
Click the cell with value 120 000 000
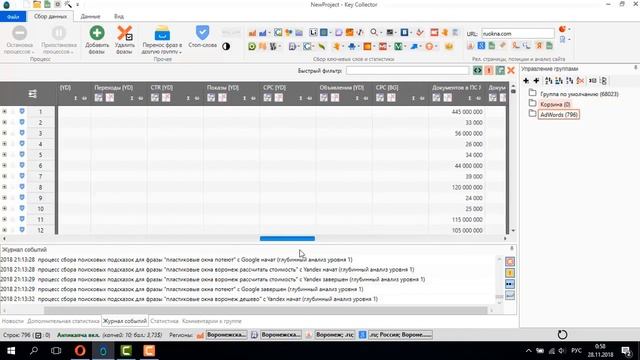point(457,187)
